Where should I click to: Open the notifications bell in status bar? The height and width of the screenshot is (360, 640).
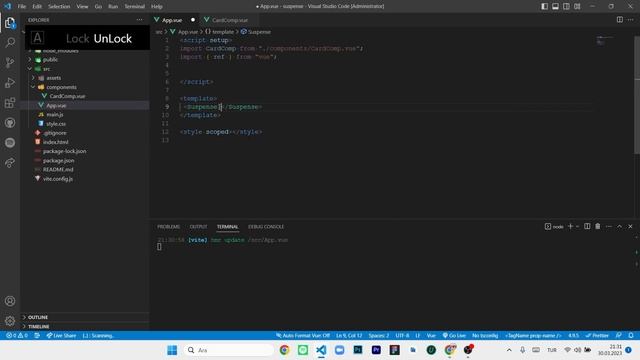click(x=631, y=335)
